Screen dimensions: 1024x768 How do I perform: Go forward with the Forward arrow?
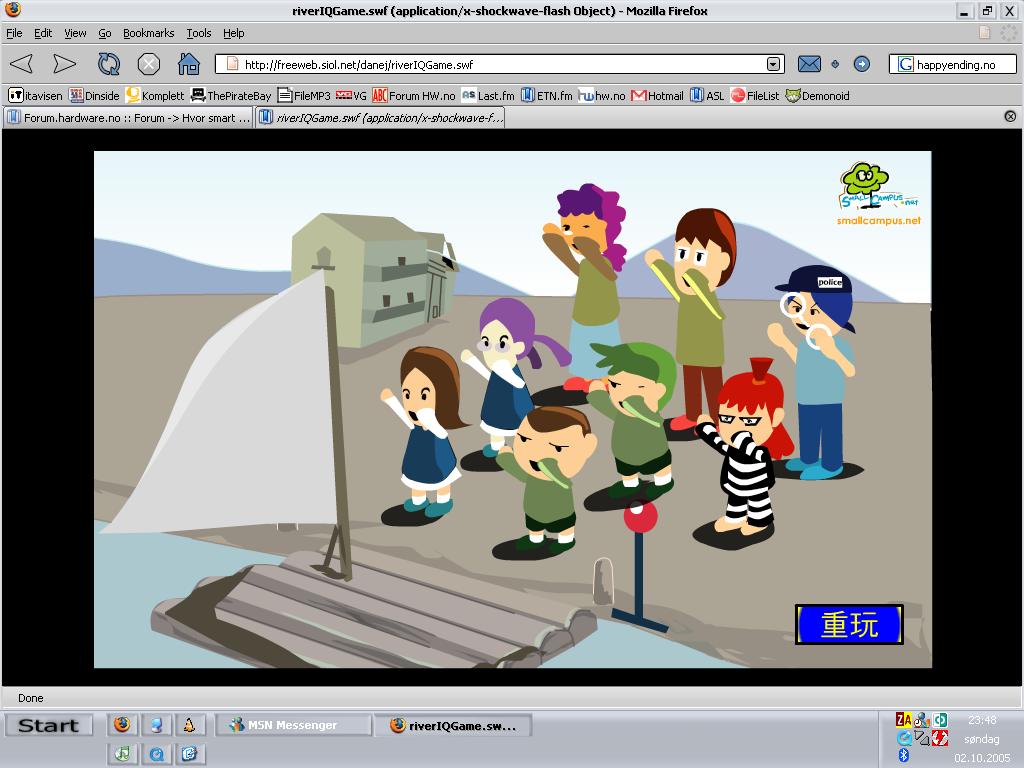64,64
